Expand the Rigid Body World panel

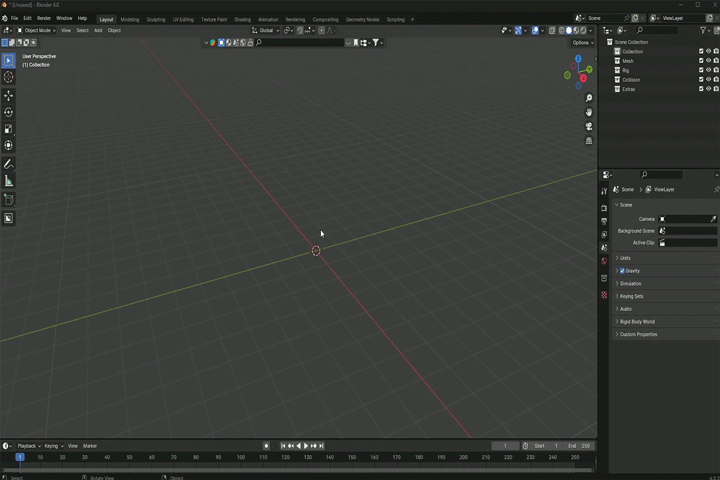coord(636,322)
